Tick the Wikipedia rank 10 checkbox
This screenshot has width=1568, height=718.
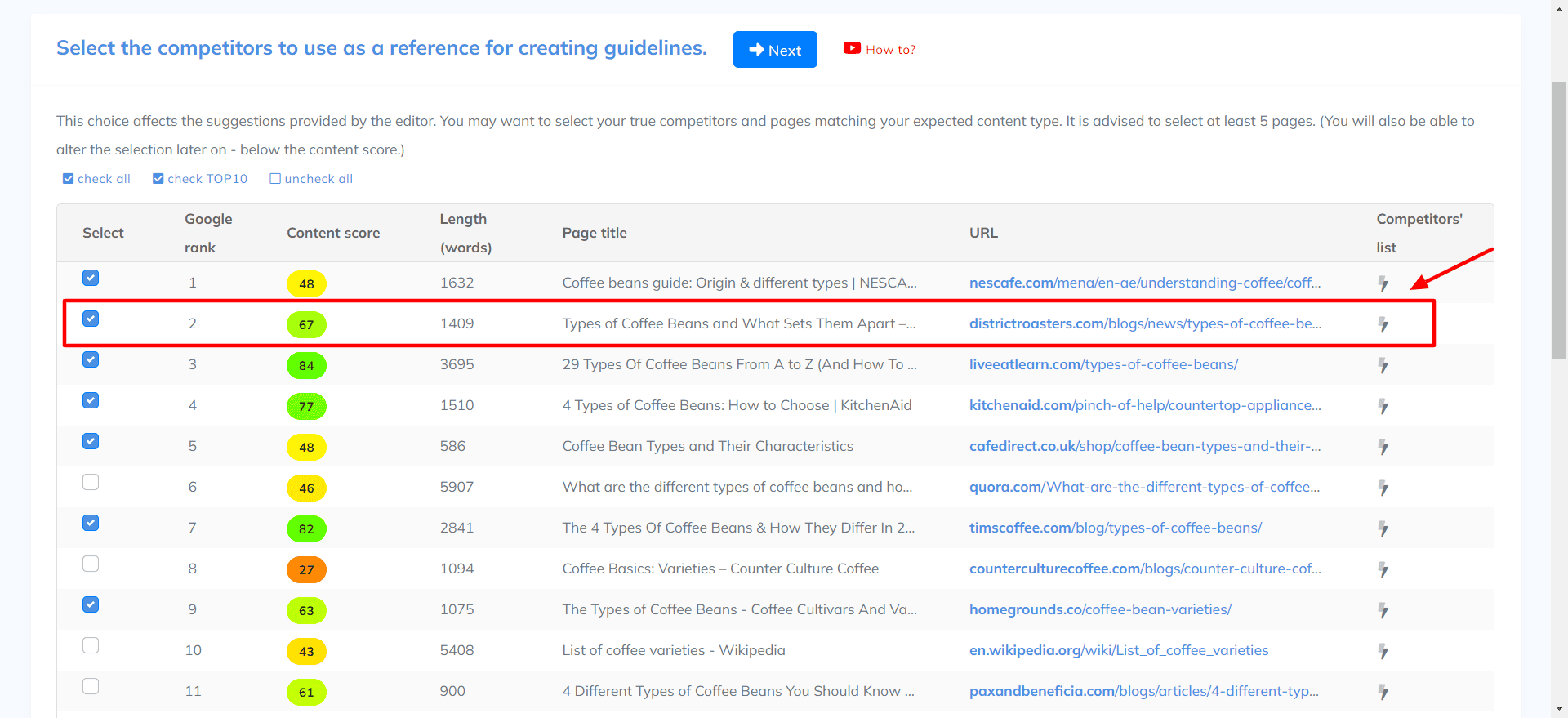pyautogui.click(x=91, y=645)
